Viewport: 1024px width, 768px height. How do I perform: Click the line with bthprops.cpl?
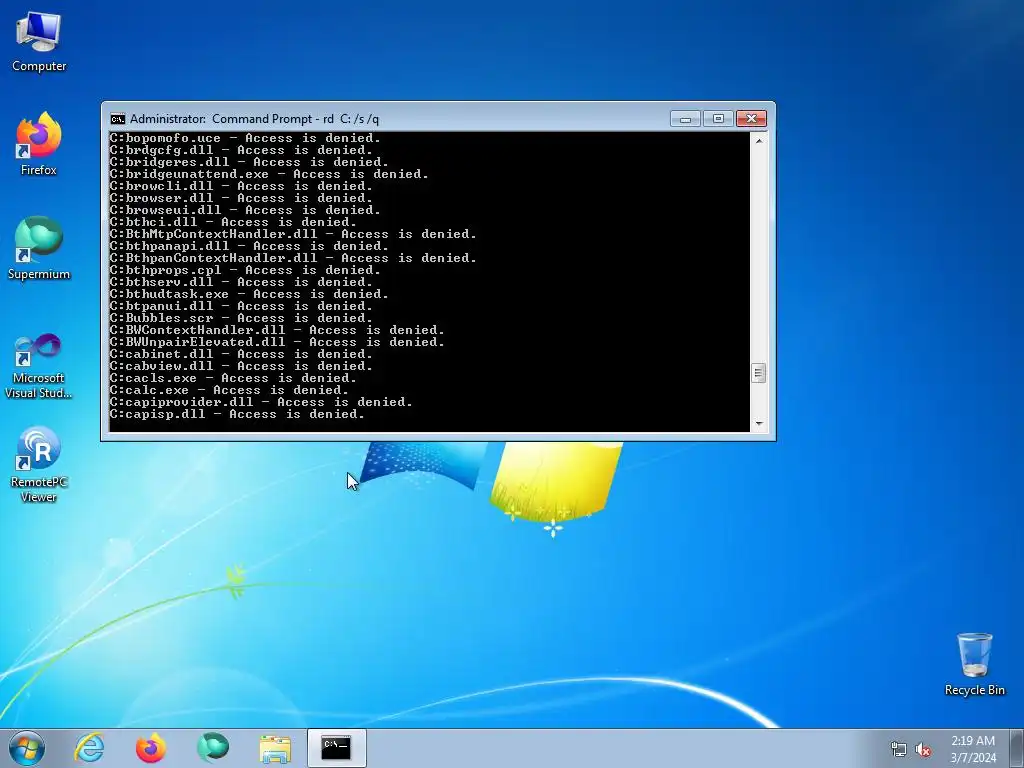(244, 270)
